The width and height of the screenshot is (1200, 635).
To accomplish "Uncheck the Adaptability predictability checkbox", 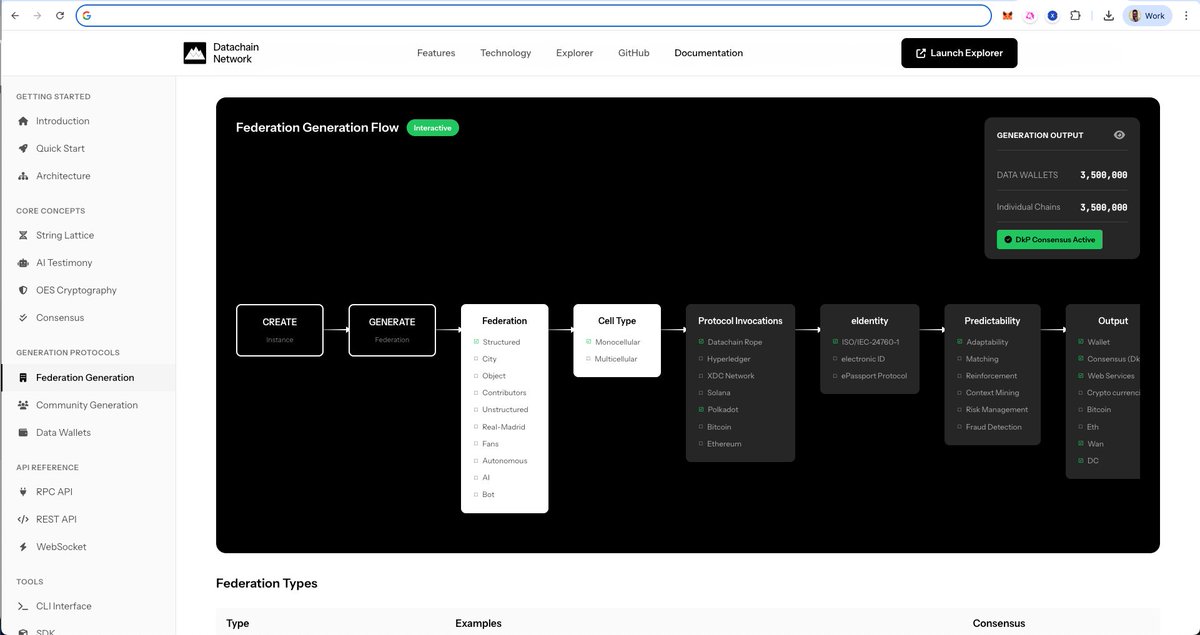I will click(x=960, y=342).
